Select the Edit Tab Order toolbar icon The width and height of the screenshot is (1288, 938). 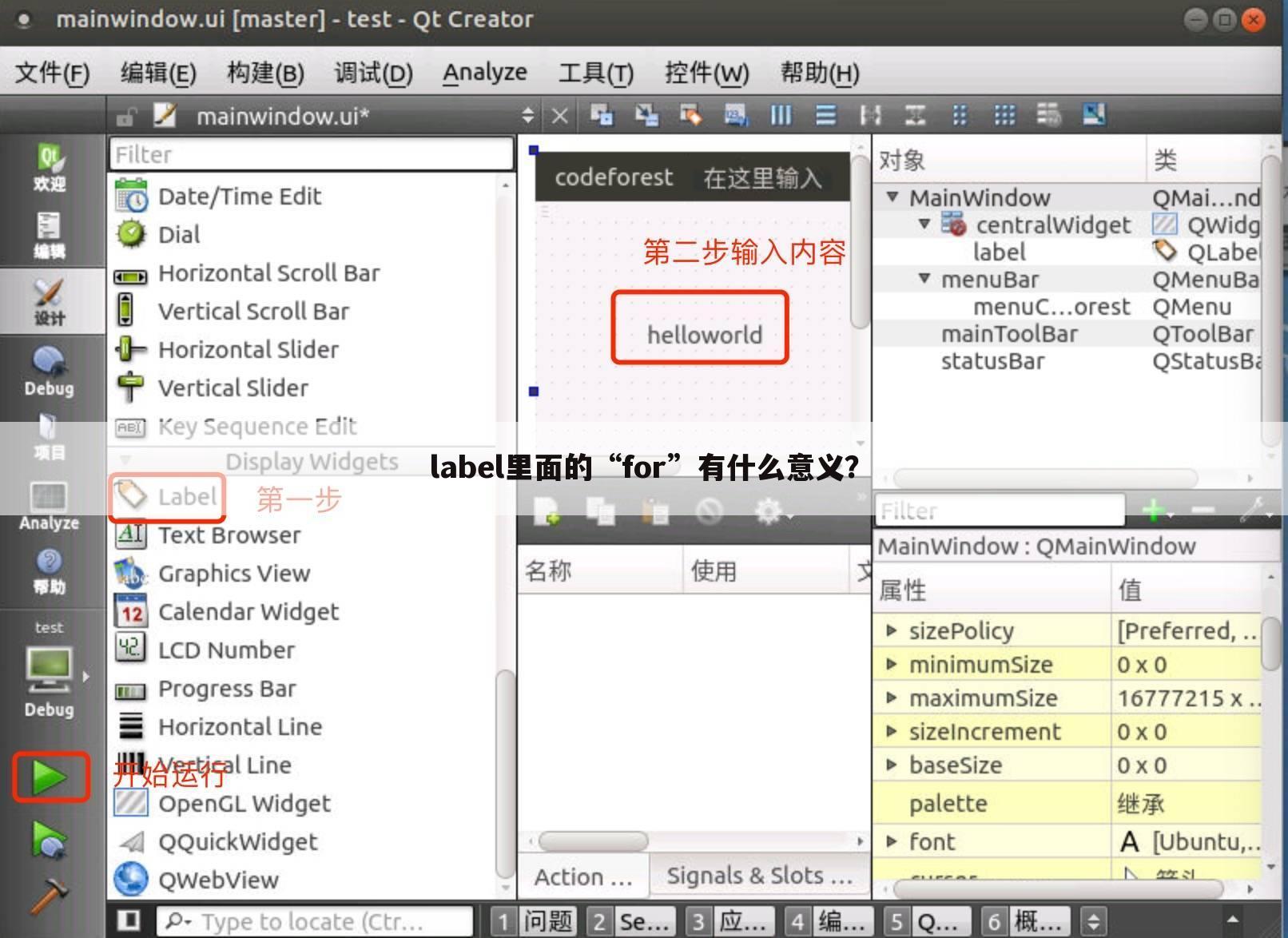[x=736, y=115]
